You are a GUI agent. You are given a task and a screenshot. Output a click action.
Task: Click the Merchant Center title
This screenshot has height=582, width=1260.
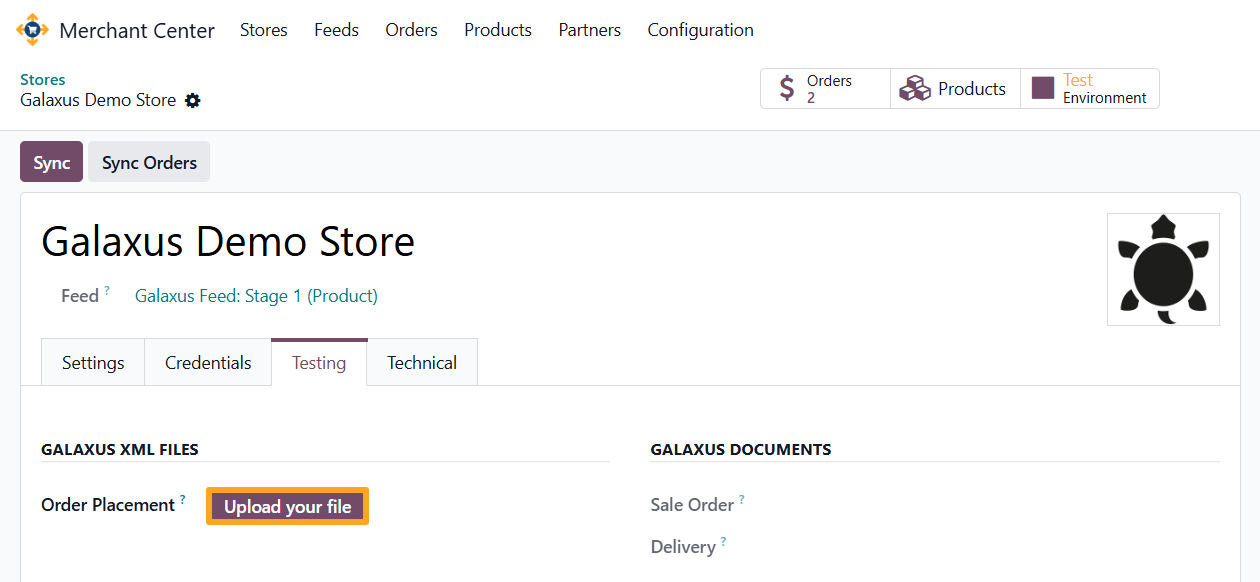(137, 31)
